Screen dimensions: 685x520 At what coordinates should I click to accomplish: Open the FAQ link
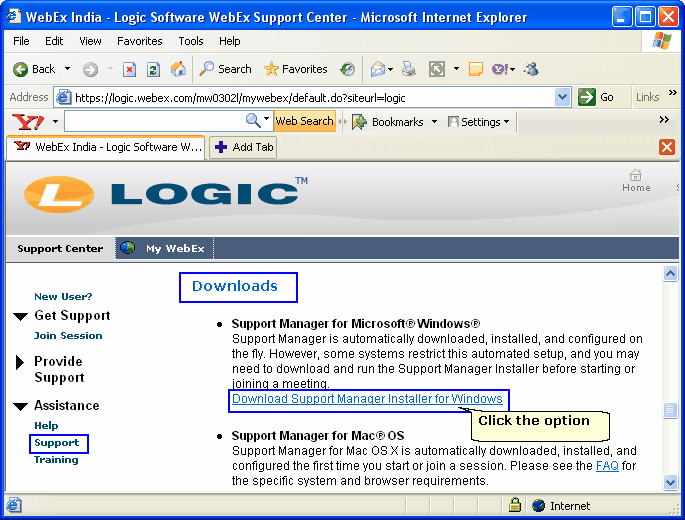pyautogui.click(x=607, y=466)
